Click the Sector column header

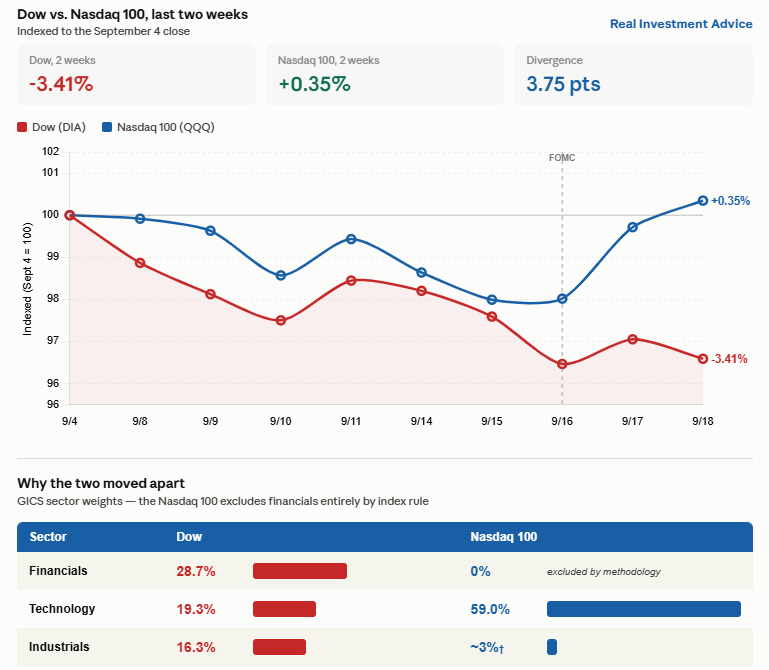(48, 537)
